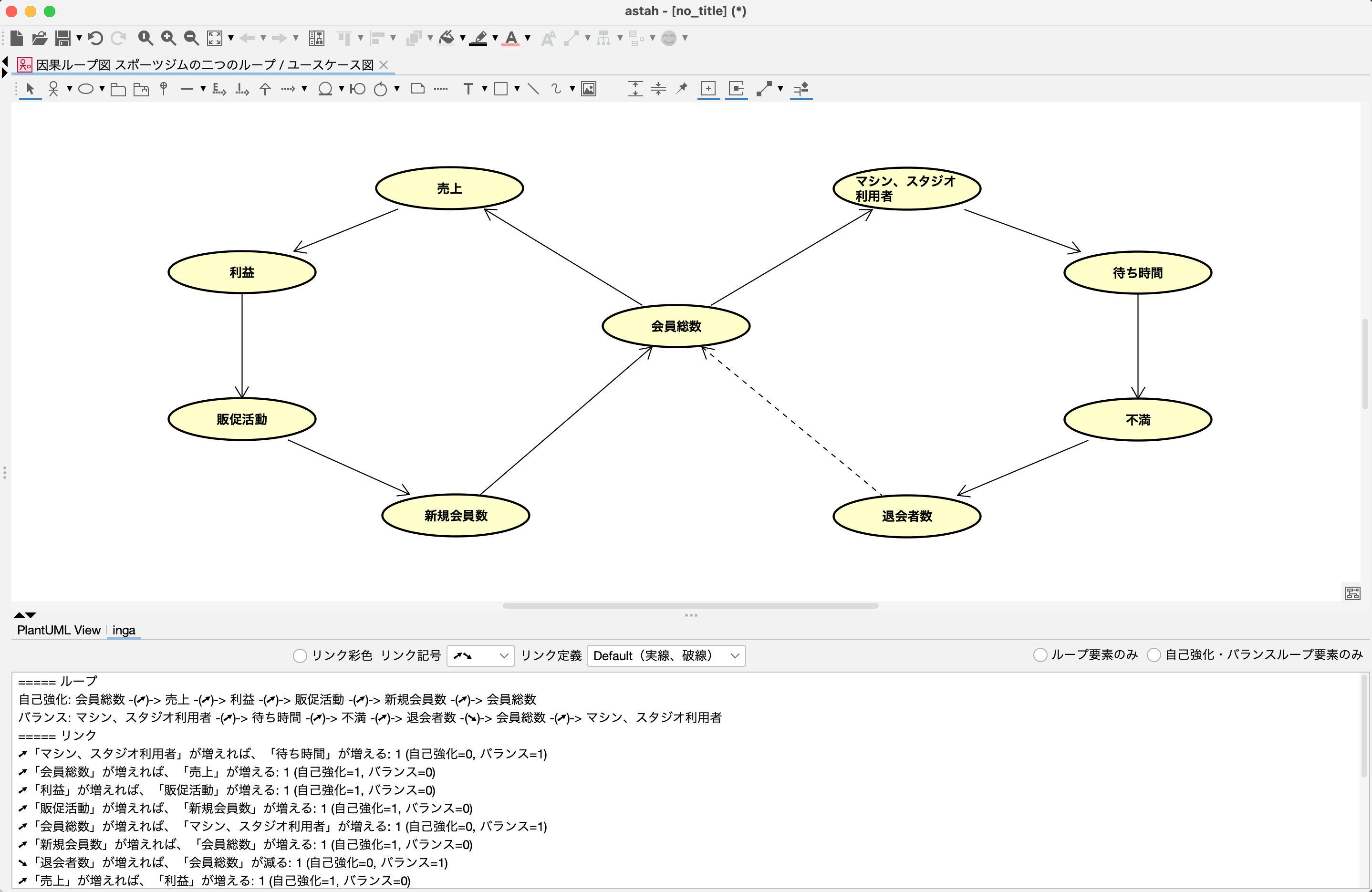Screen dimensions: 1372x892
Task: Open the リンク定義 Default dropdown
Action: click(666, 655)
